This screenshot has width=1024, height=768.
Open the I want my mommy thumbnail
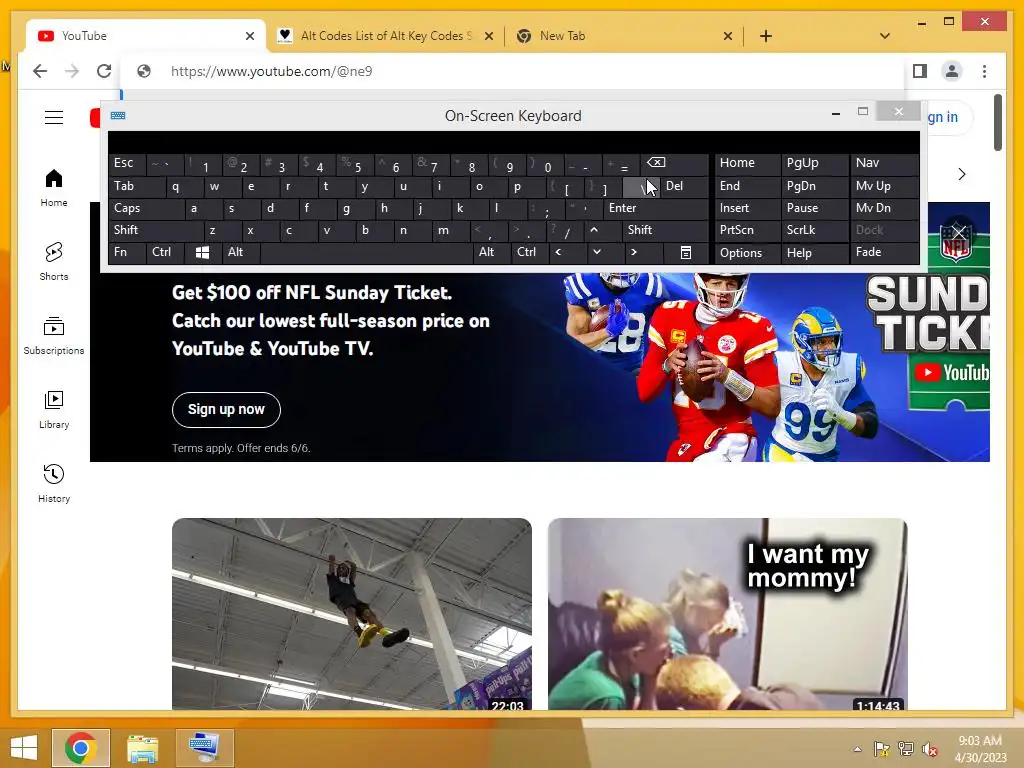point(728,614)
